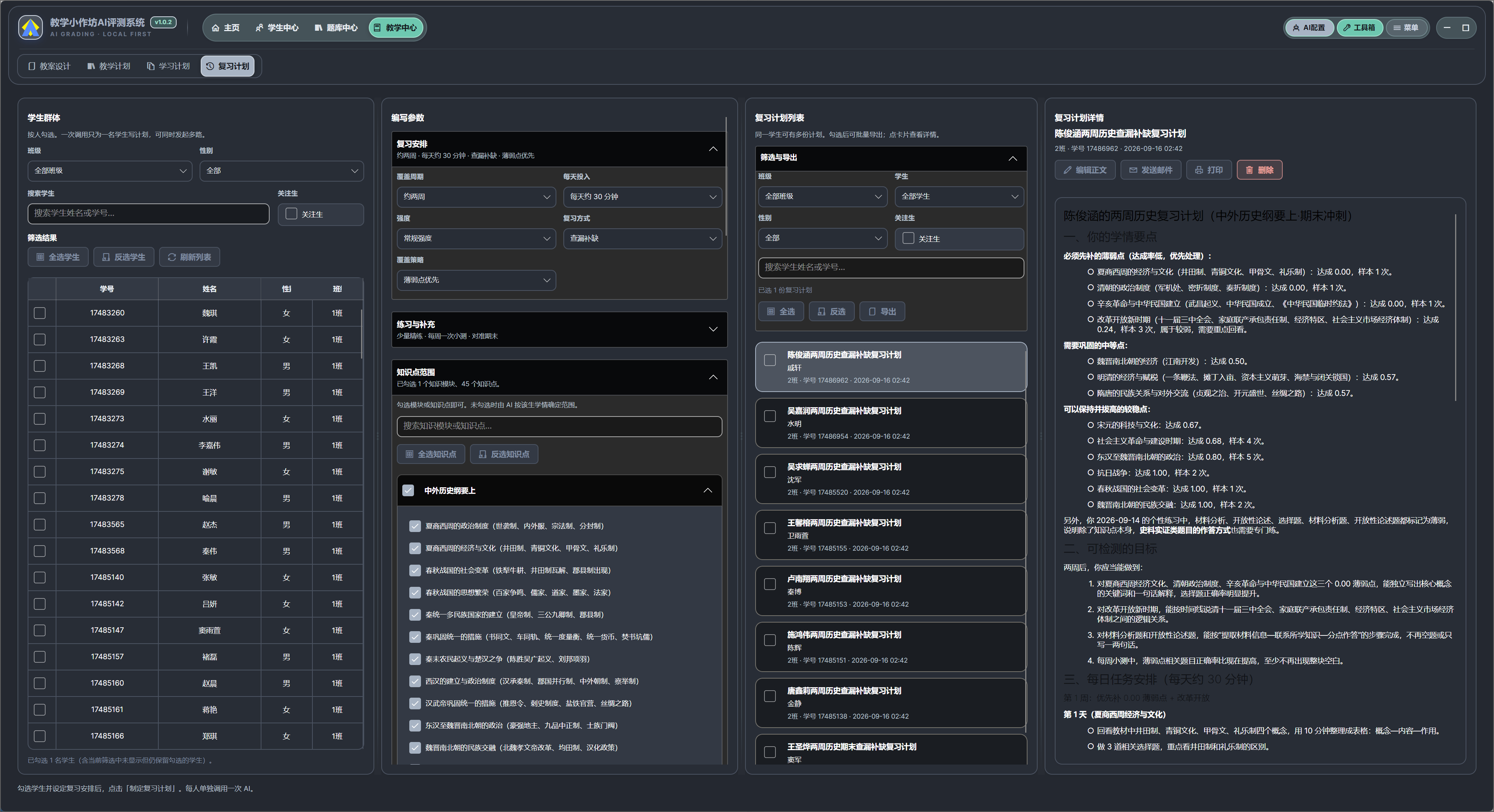This screenshot has height=812, width=1494.
Task: Open the 学习计划 subtab
Action: (x=168, y=66)
